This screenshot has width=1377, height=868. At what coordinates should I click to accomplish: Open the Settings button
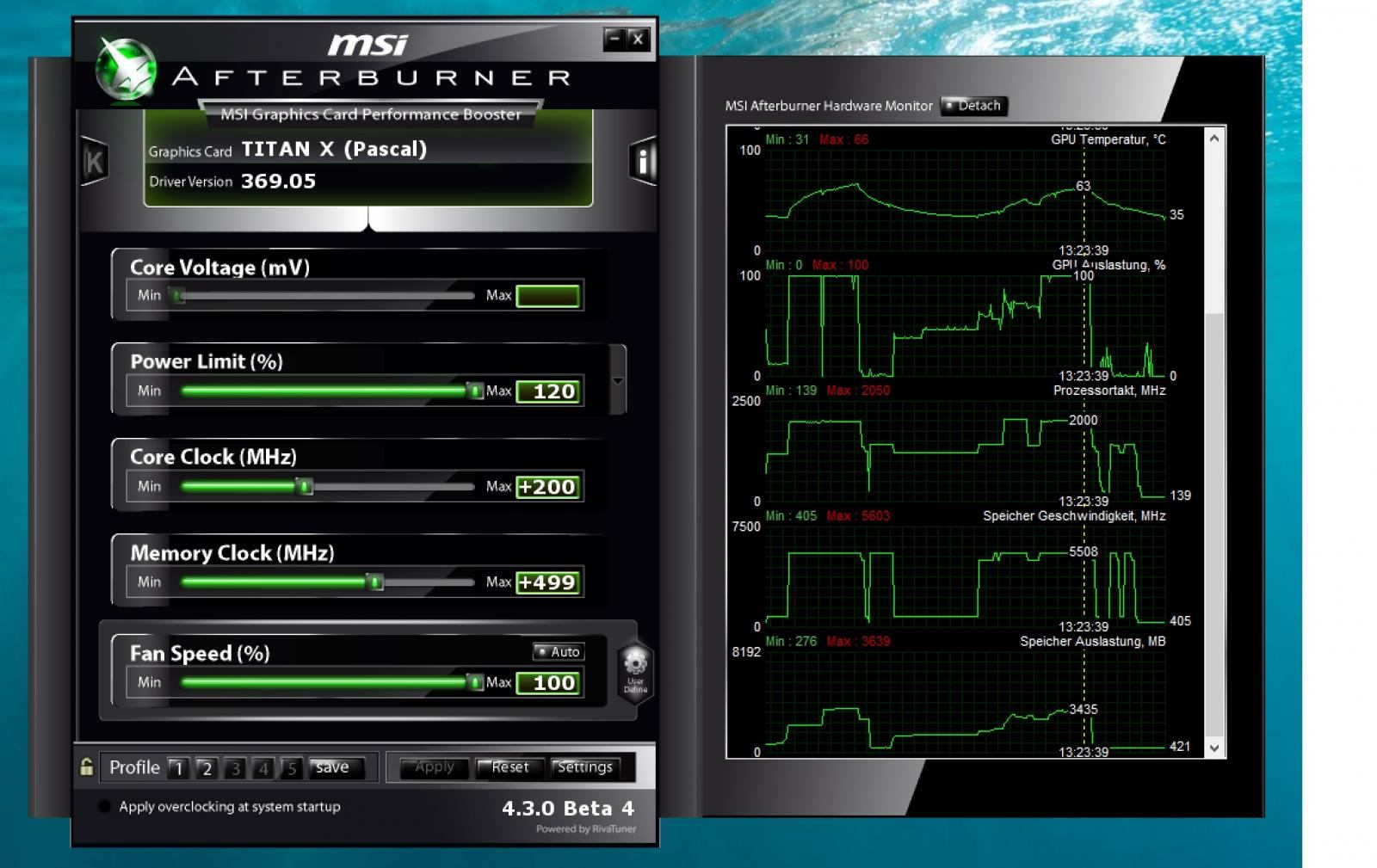click(x=585, y=767)
